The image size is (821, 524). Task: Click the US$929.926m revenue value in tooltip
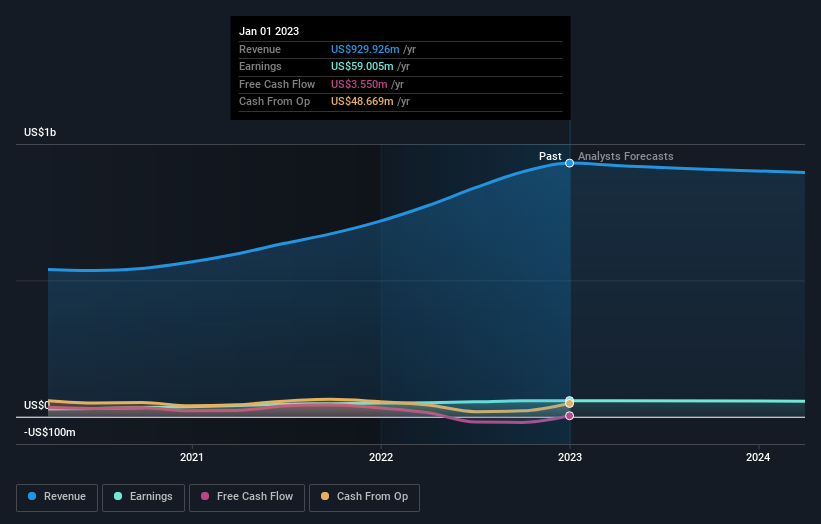coord(365,49)
